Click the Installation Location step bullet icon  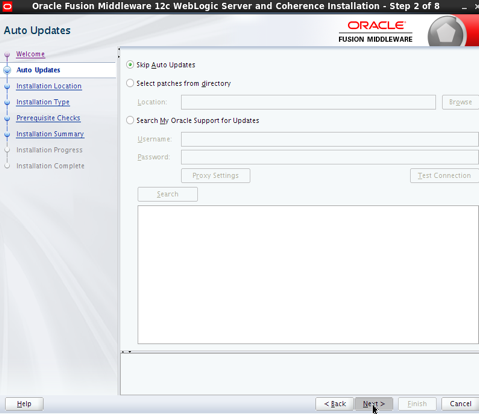(x=7, y=86)
